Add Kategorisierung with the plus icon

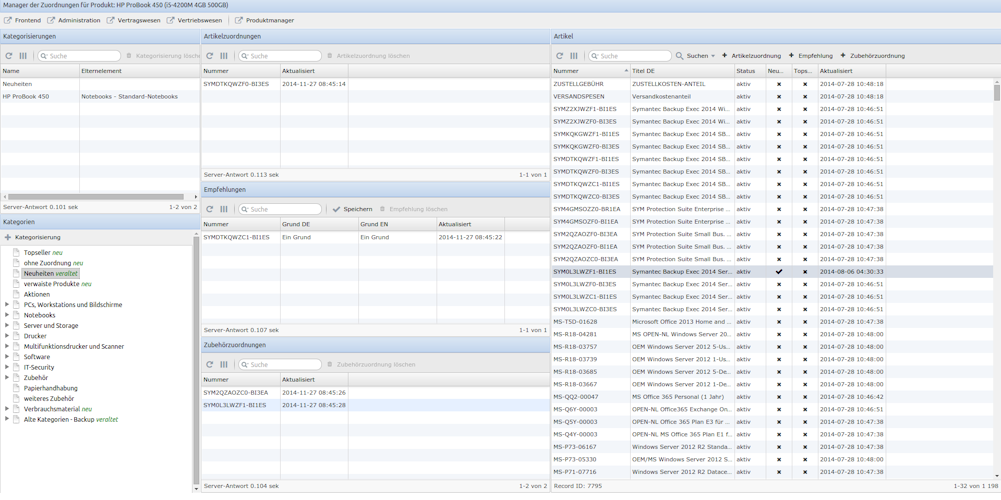coord(8,237)
